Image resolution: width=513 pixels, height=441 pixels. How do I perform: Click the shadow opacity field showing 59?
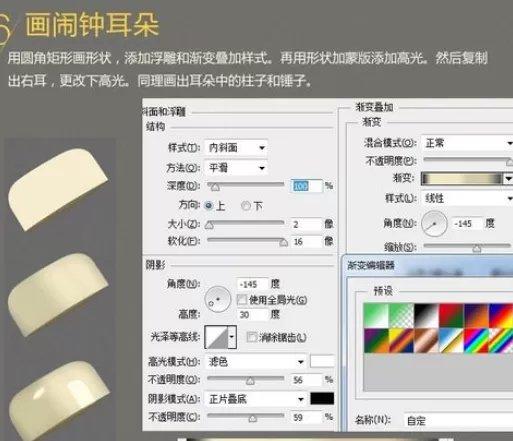(306, 417)
